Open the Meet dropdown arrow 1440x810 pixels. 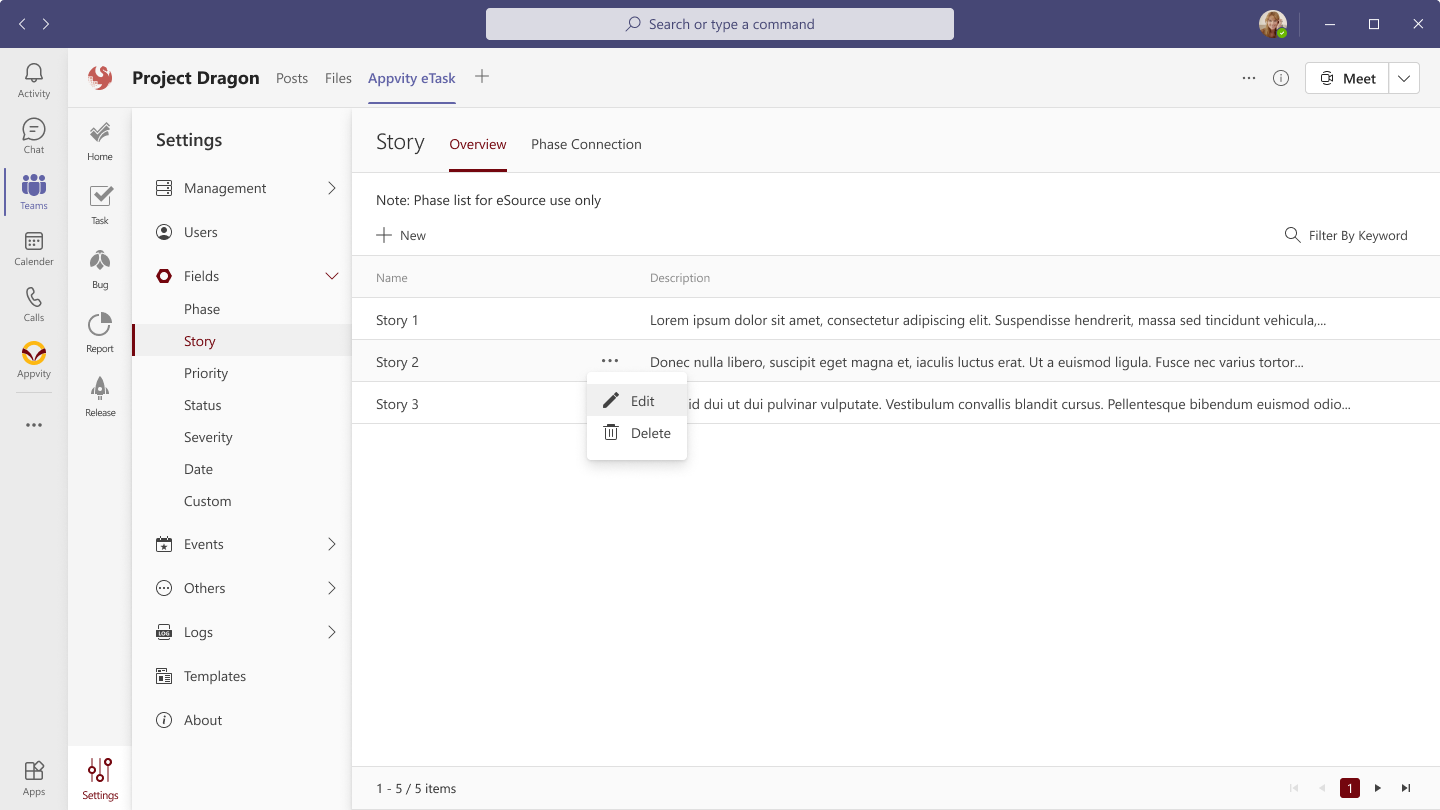[1404, 78]
